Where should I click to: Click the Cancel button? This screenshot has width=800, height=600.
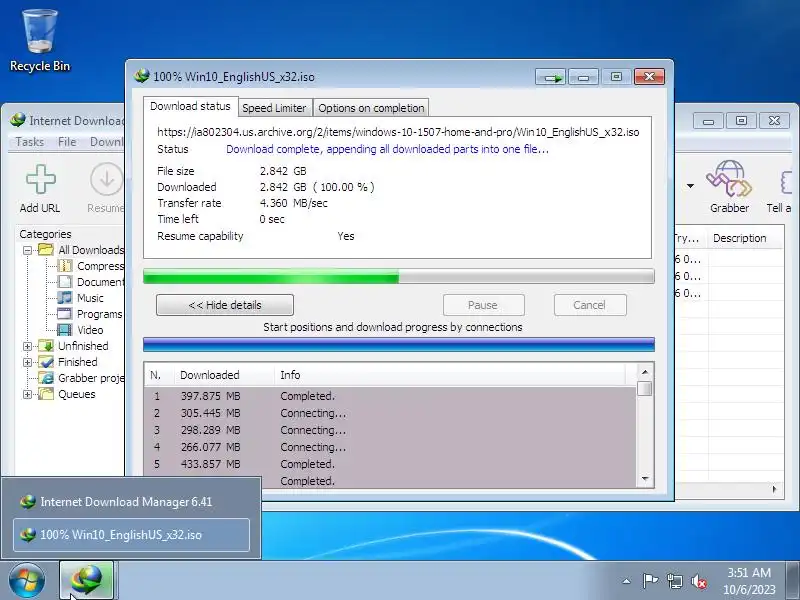click(590, 305)
